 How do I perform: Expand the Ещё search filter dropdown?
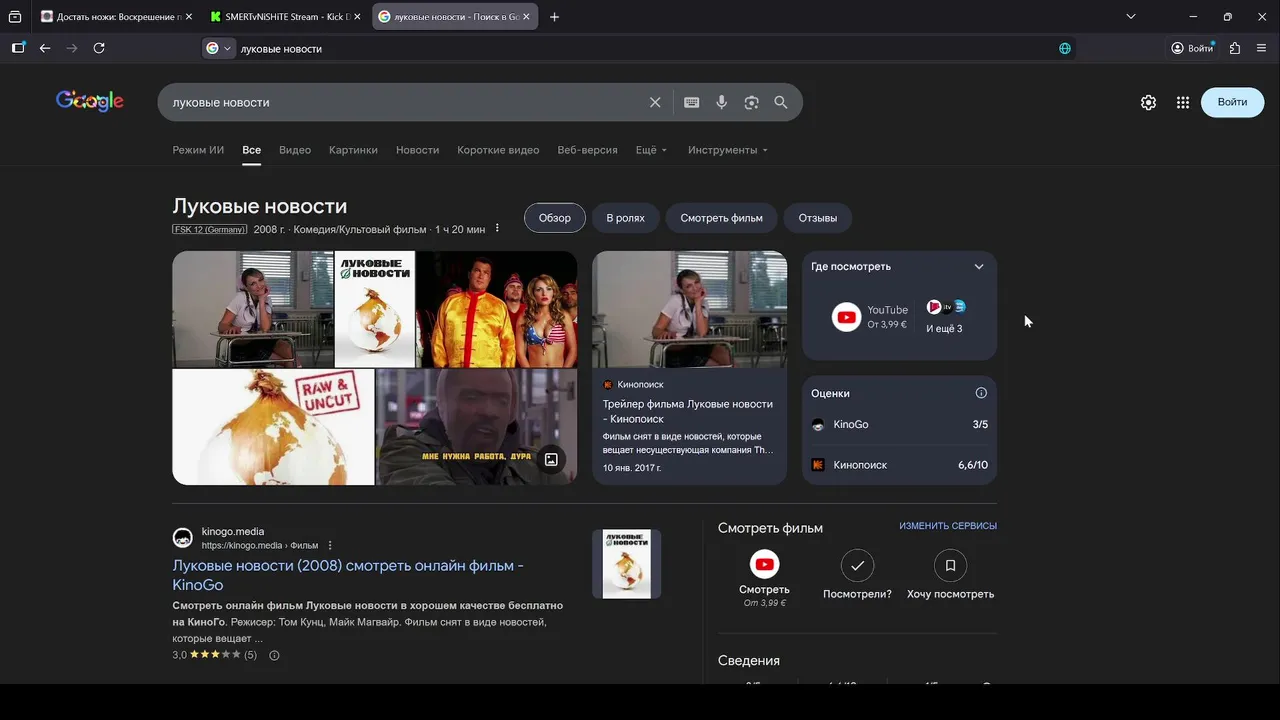pyautogui.click(x=651, y=150)
